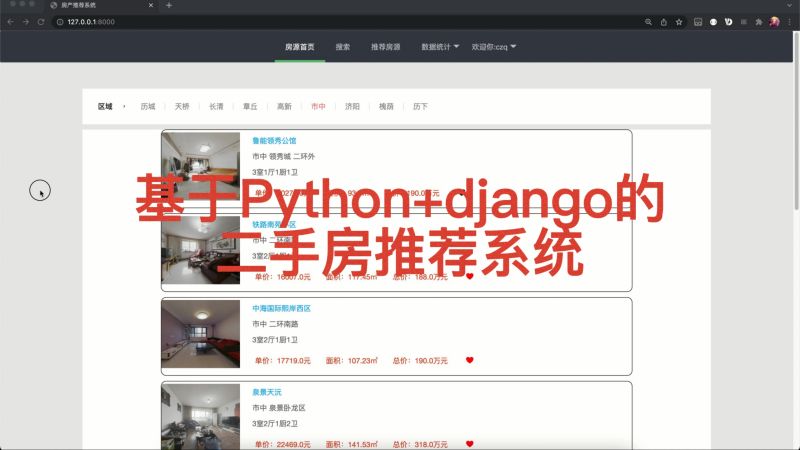Favorite the 中海国际熙岸西区 listing heart

[469, 360]
